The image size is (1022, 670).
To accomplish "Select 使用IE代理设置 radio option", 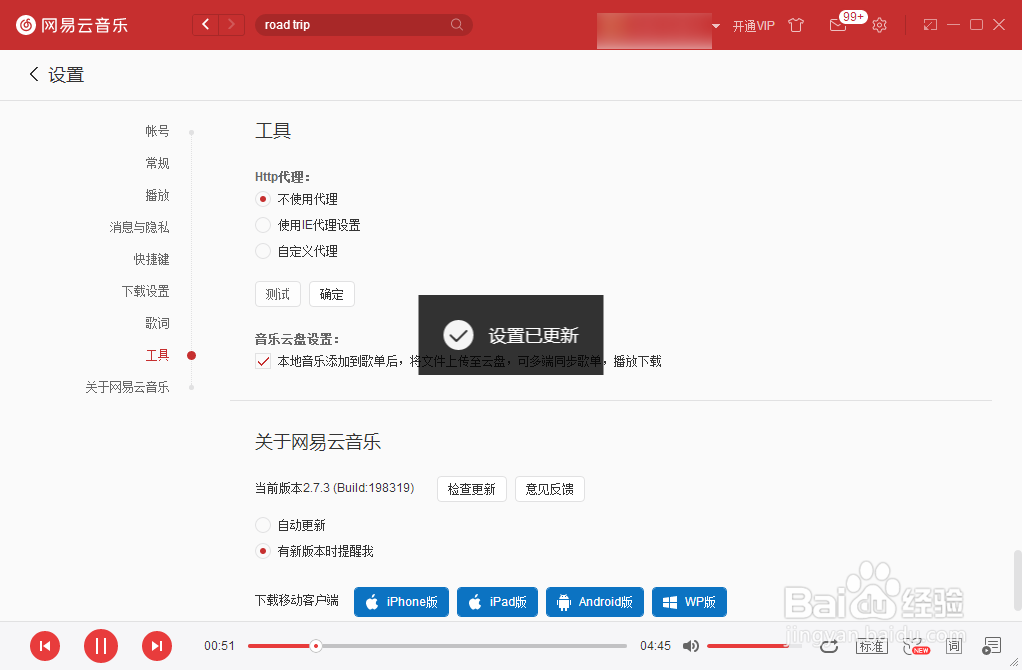I will [x=263, y=225].
